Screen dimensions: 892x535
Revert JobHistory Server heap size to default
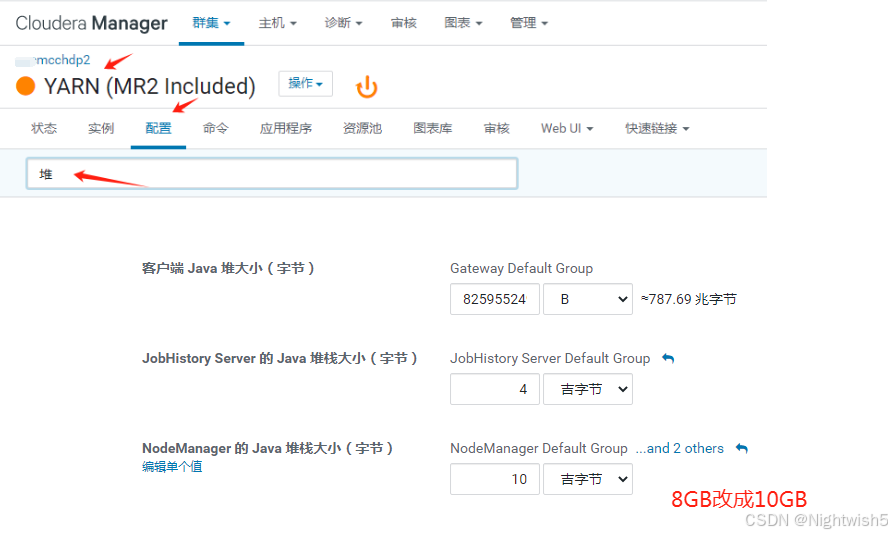coord(668,358)
